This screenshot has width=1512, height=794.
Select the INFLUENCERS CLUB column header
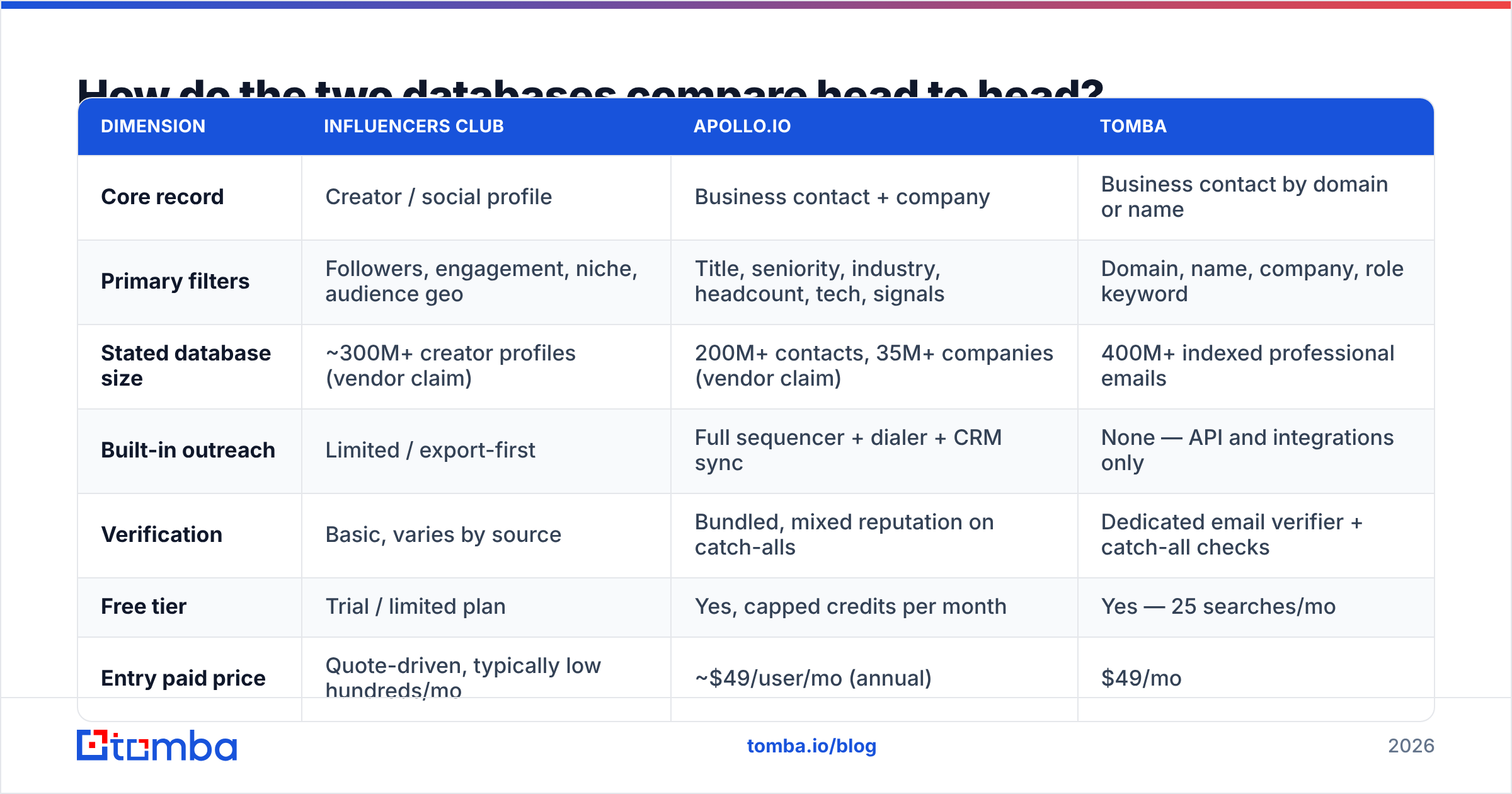point(414,126)
